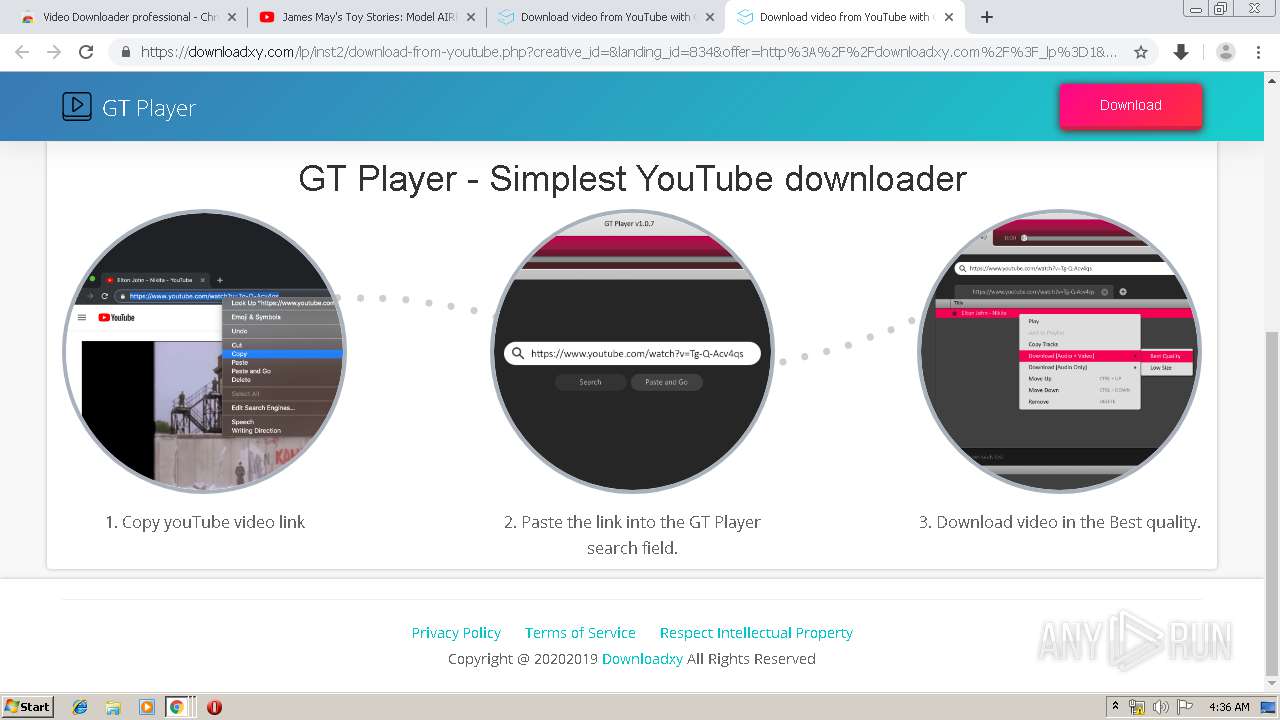Switch to Video Downloader professional tab
This screenshot has width=1280, height=720.
[127, 17]
